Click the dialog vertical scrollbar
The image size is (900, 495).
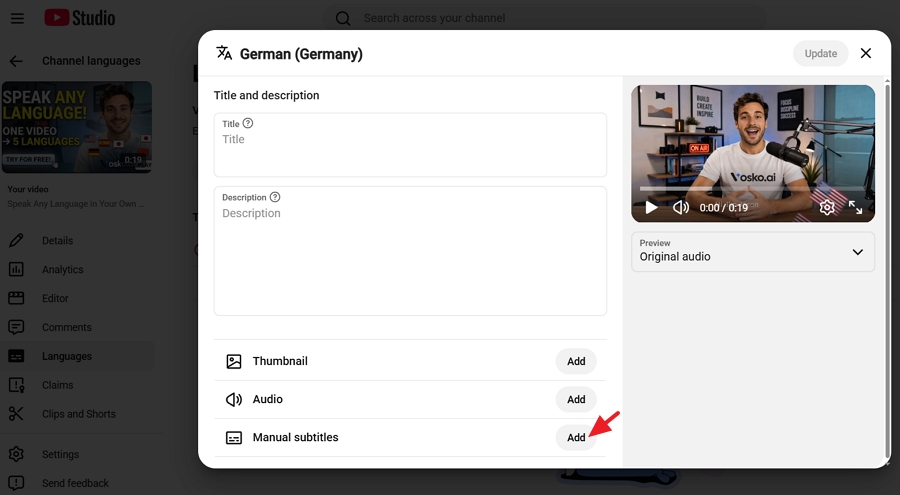887,270
